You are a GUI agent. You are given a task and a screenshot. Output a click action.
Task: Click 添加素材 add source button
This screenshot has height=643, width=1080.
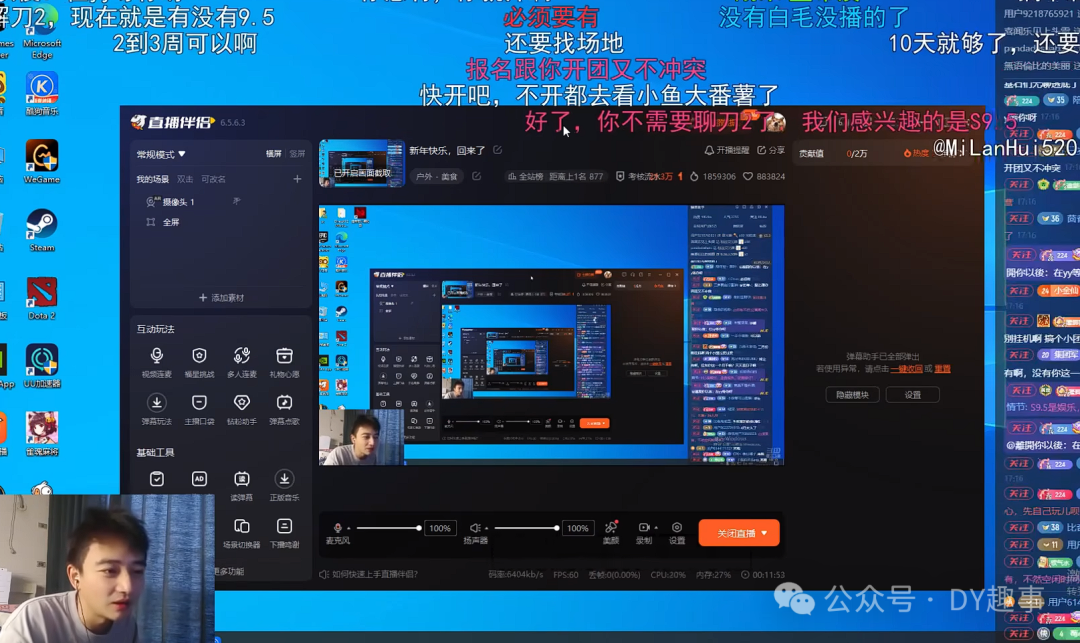[x=220, y=297]
